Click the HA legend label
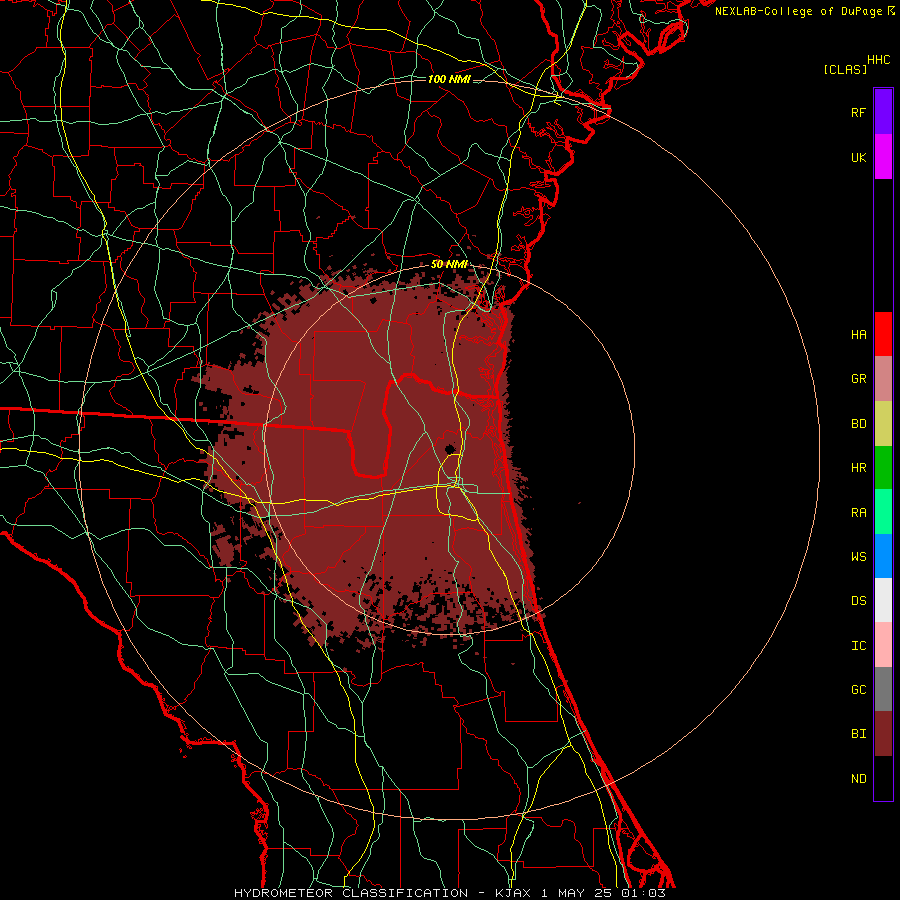This screenshot has width=900, height=900. pos(858,335)
